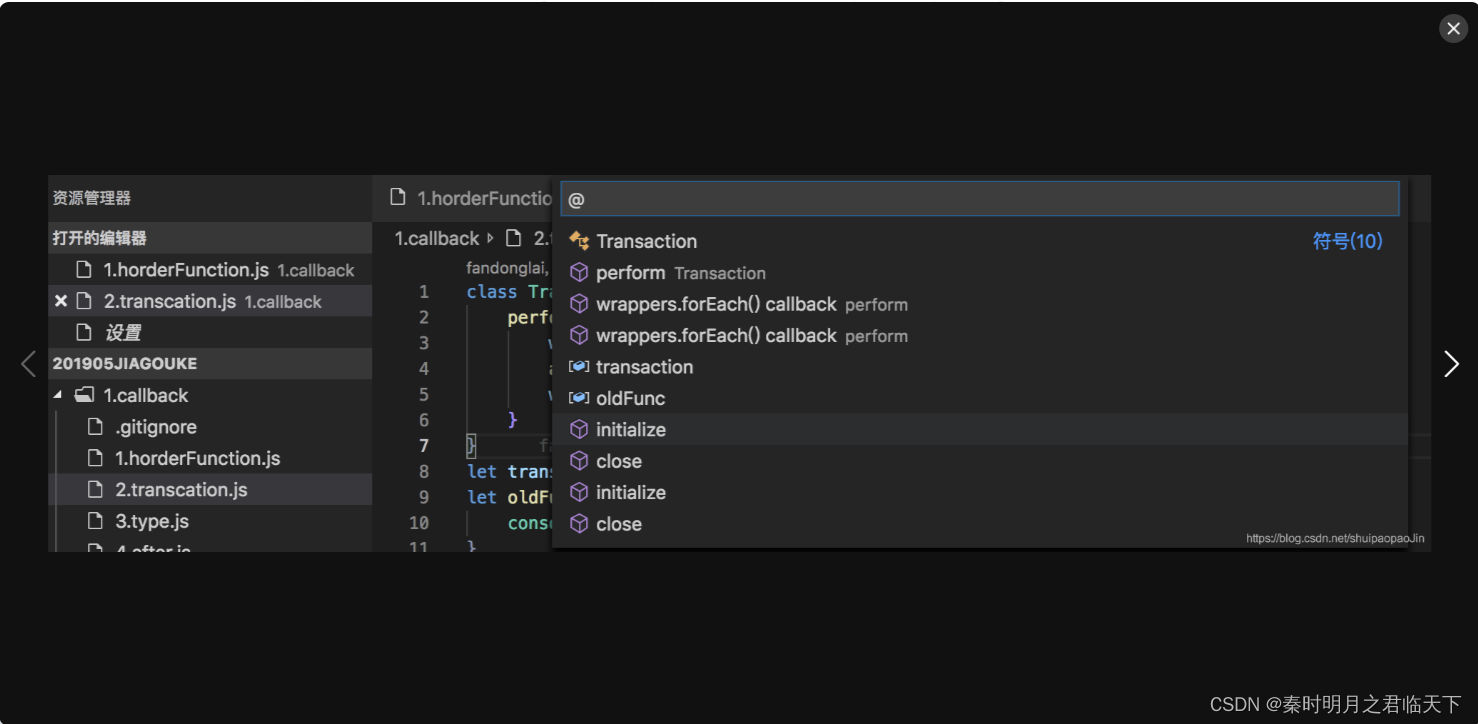Click the 资源管理器 explorer panel title
Viewport: 1478px width, 724px height.
click(x=92, y=198)
